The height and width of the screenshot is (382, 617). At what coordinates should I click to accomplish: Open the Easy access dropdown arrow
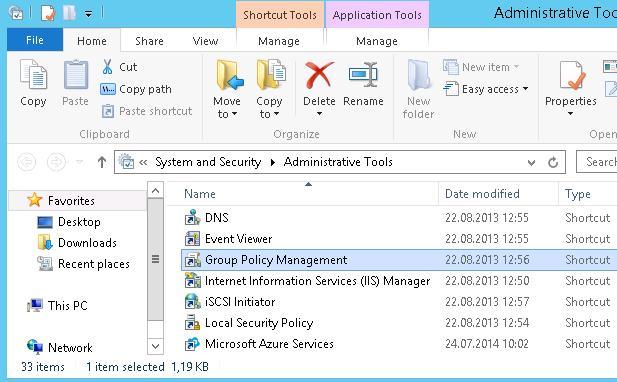525,89
